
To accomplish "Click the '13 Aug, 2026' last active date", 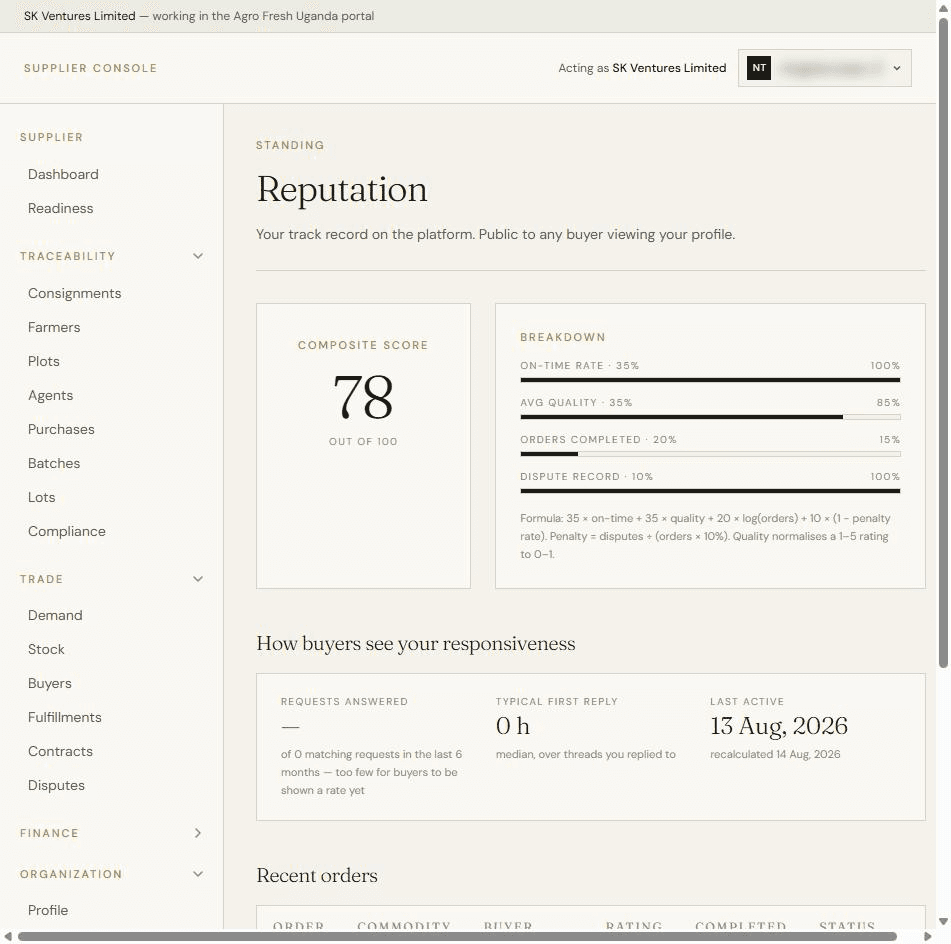I will [x=779, y=726].
